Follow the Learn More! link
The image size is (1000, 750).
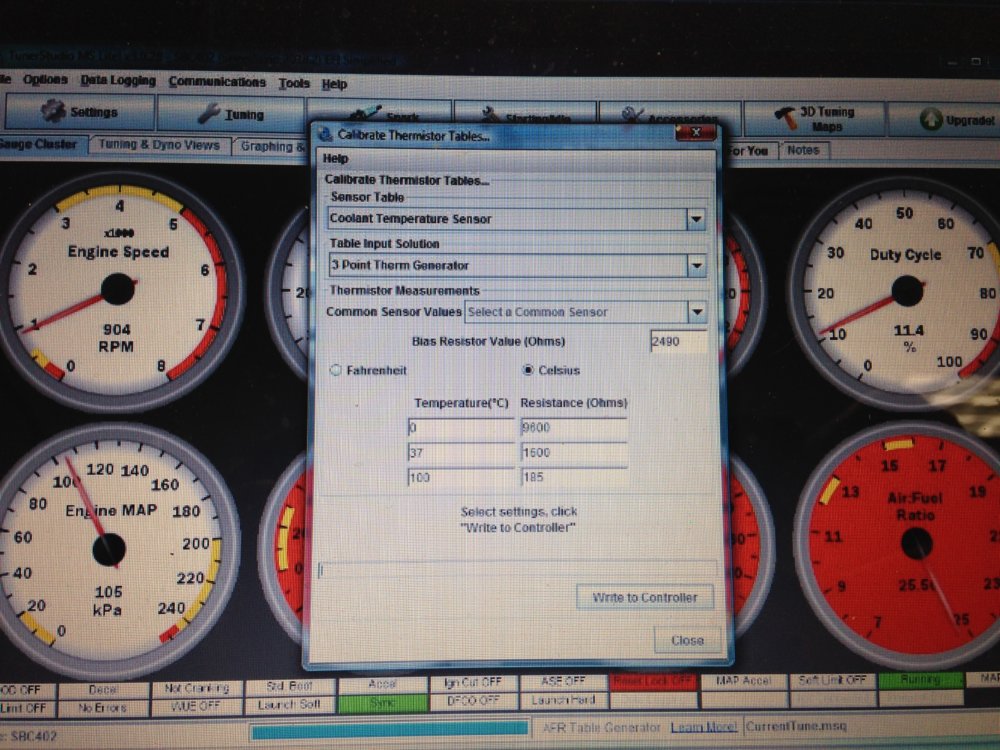pyautogui.click(x=703, y=727)
